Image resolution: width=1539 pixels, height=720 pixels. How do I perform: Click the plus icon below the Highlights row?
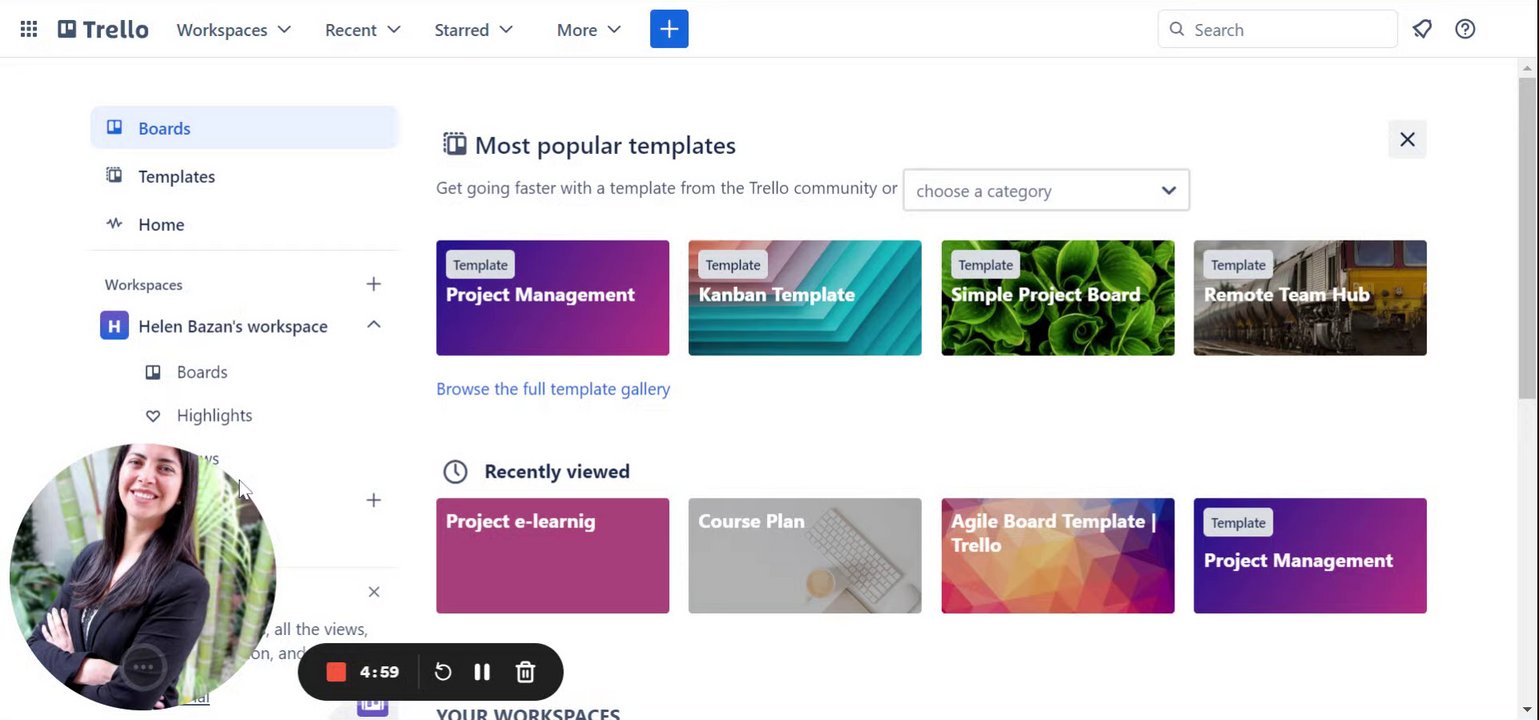point(373,500)
